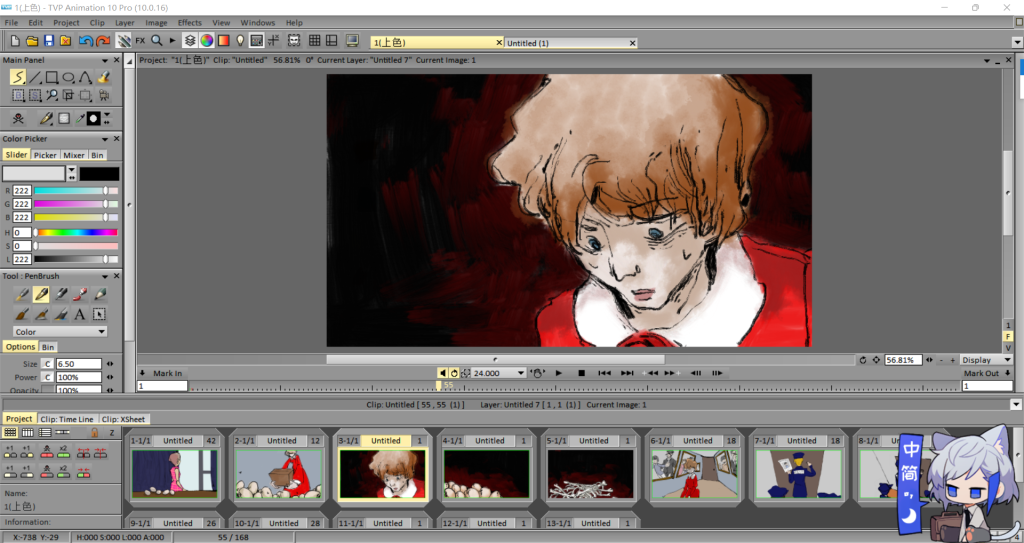Open a project with folder icon
This screenshot has width=1024, height=543.
(32, 41)
